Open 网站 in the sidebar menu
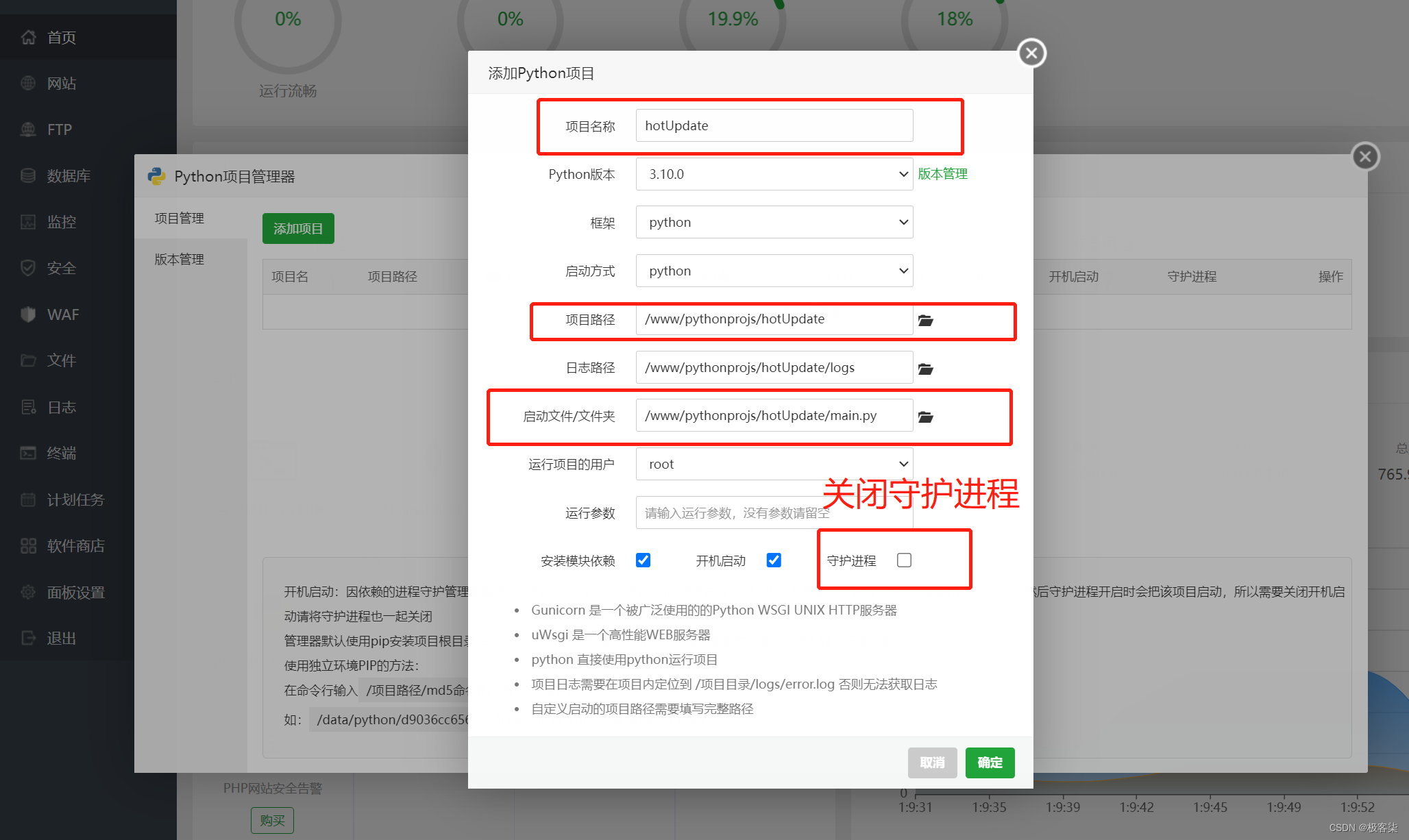The height and width of the screenshot is (840, 1409). click(62, 83)
